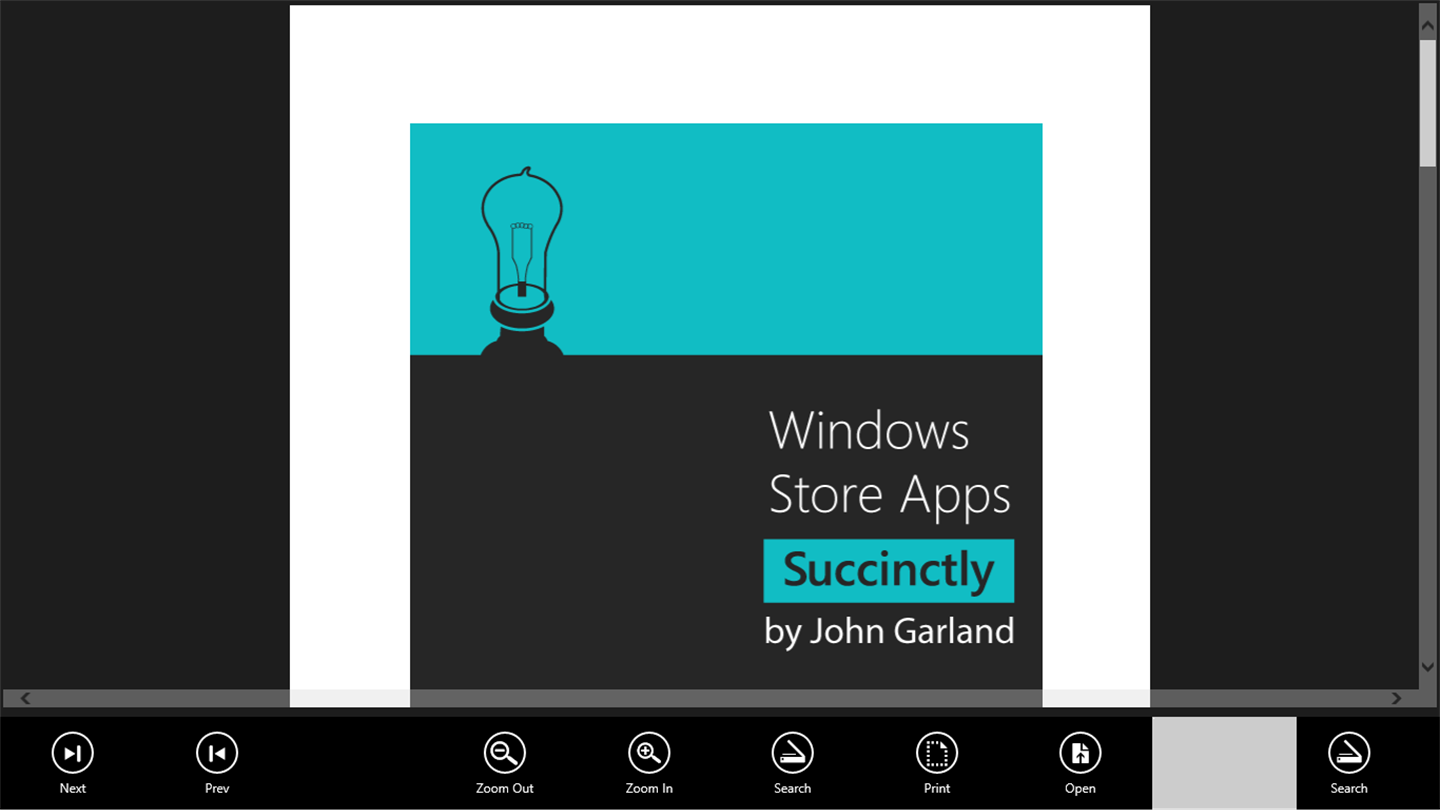
Task: Click the "Succinctly" title on the cover
Action: point(889,571)
